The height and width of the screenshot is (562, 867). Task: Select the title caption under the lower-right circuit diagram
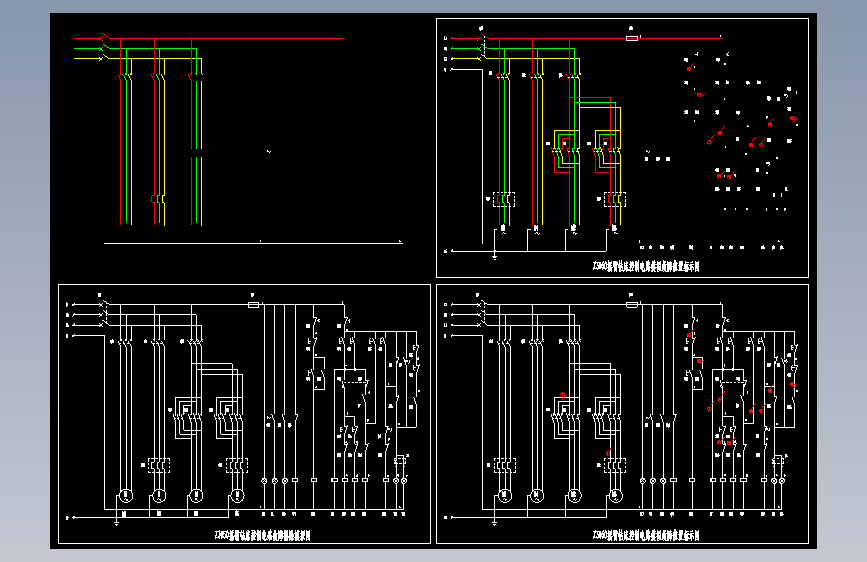646,535
